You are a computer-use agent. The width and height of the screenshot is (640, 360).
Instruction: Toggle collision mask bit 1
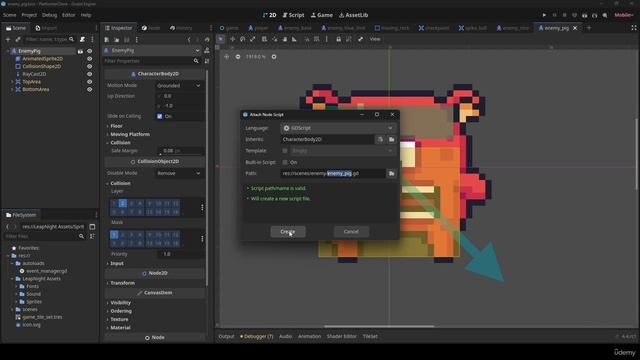click(x=114, y=235)
